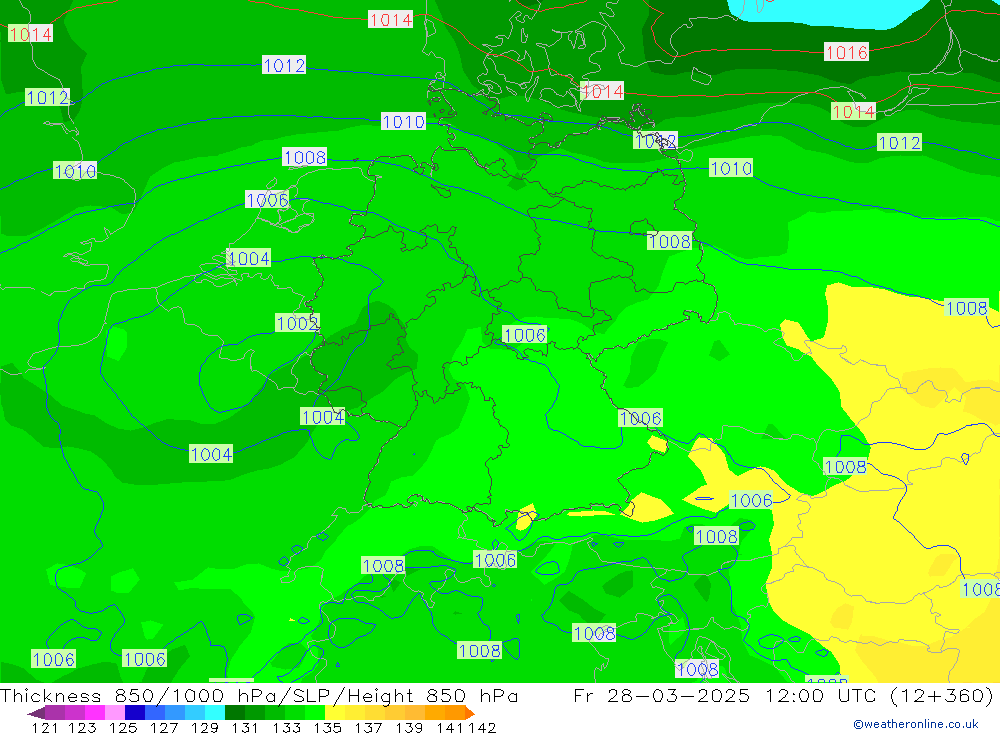
Task: Click the legend value 139
Action: click(409, 727)
